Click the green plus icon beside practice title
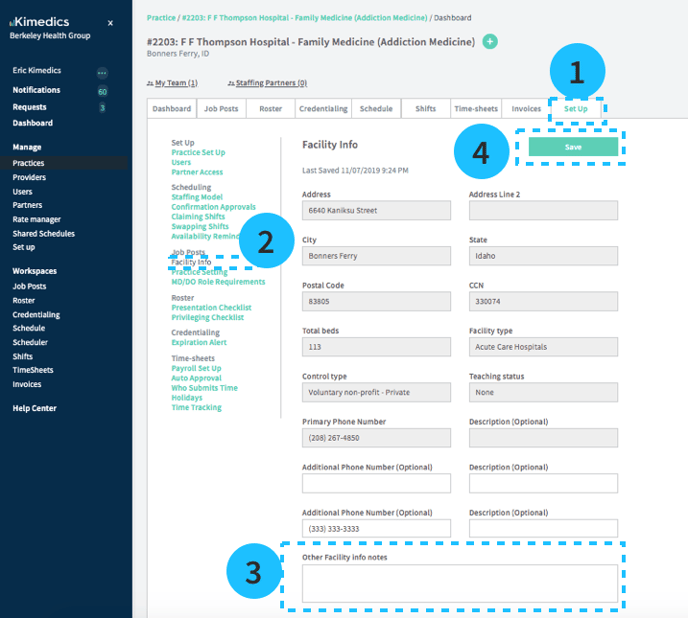 [489, 41]
